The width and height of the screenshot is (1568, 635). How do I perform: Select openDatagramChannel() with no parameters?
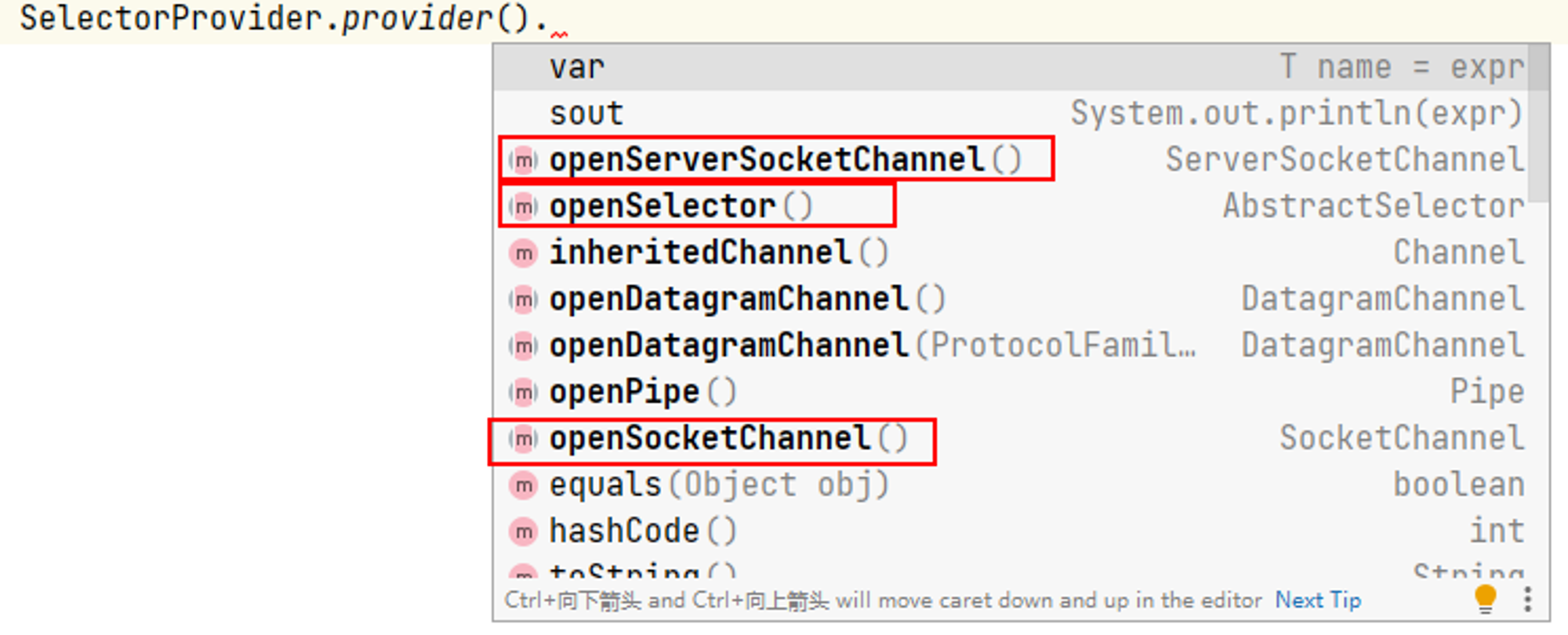1011,299
